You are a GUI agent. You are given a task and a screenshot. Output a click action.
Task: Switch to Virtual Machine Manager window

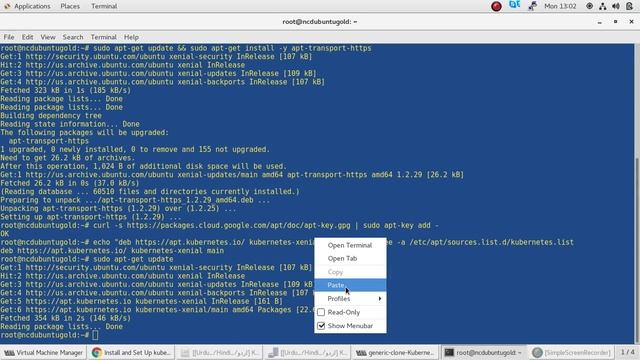click(x=44, y=352)
